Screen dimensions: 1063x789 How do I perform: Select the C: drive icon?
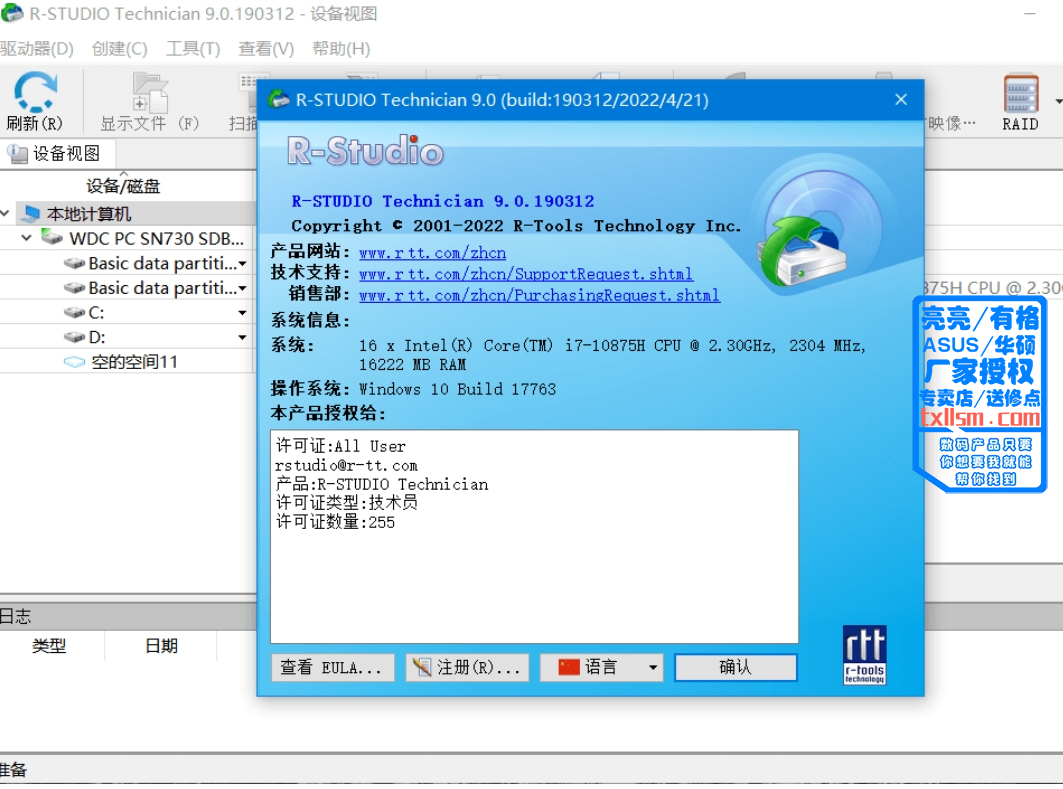[x=74, y=312]
